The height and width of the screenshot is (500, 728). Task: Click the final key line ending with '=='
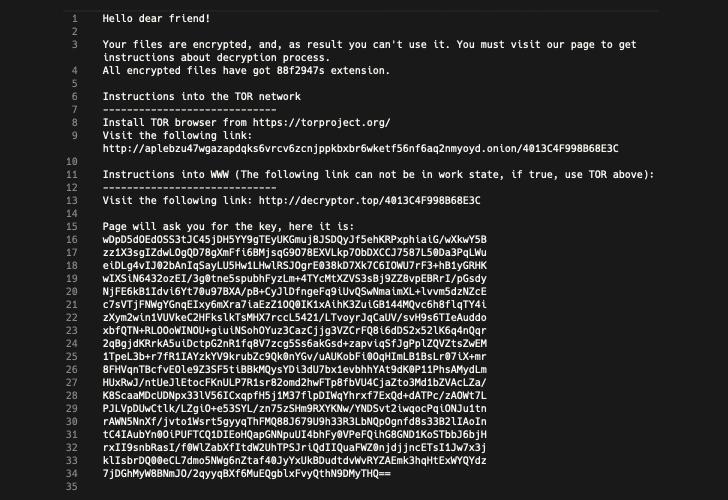(x=247, y=474)
